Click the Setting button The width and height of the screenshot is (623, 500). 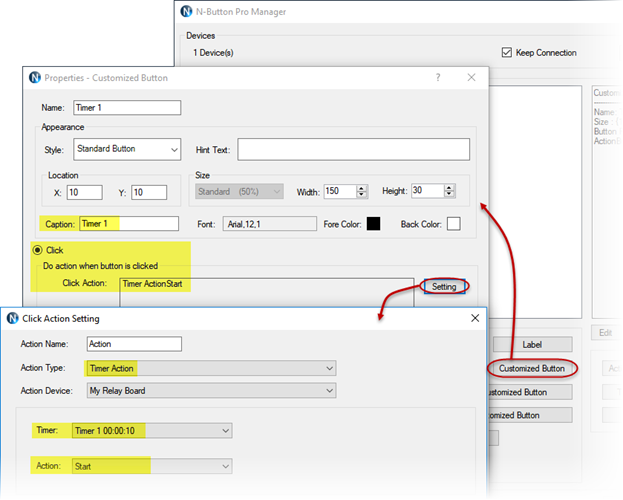[x=444, y=287]
